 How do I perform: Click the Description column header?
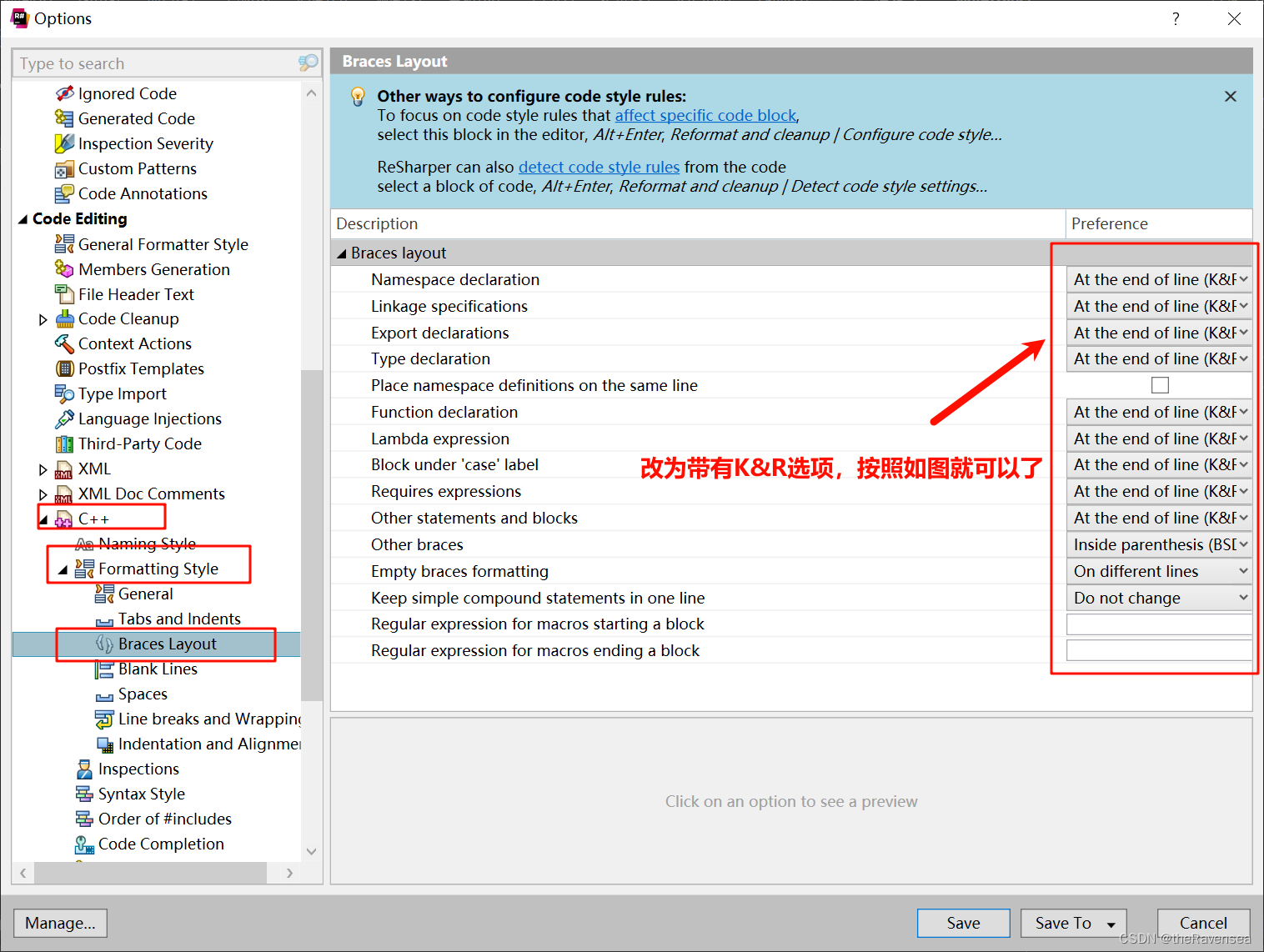[x=698, y=223]
